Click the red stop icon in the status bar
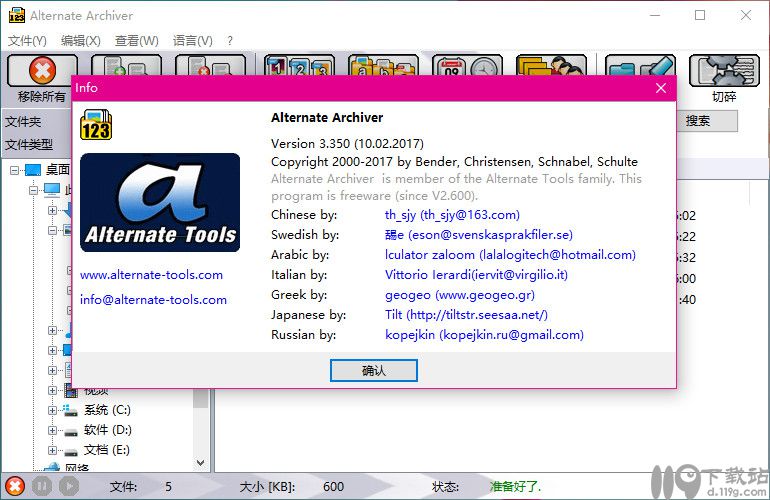This screenshot has height=500, width=770. click(x=15, y=486)
